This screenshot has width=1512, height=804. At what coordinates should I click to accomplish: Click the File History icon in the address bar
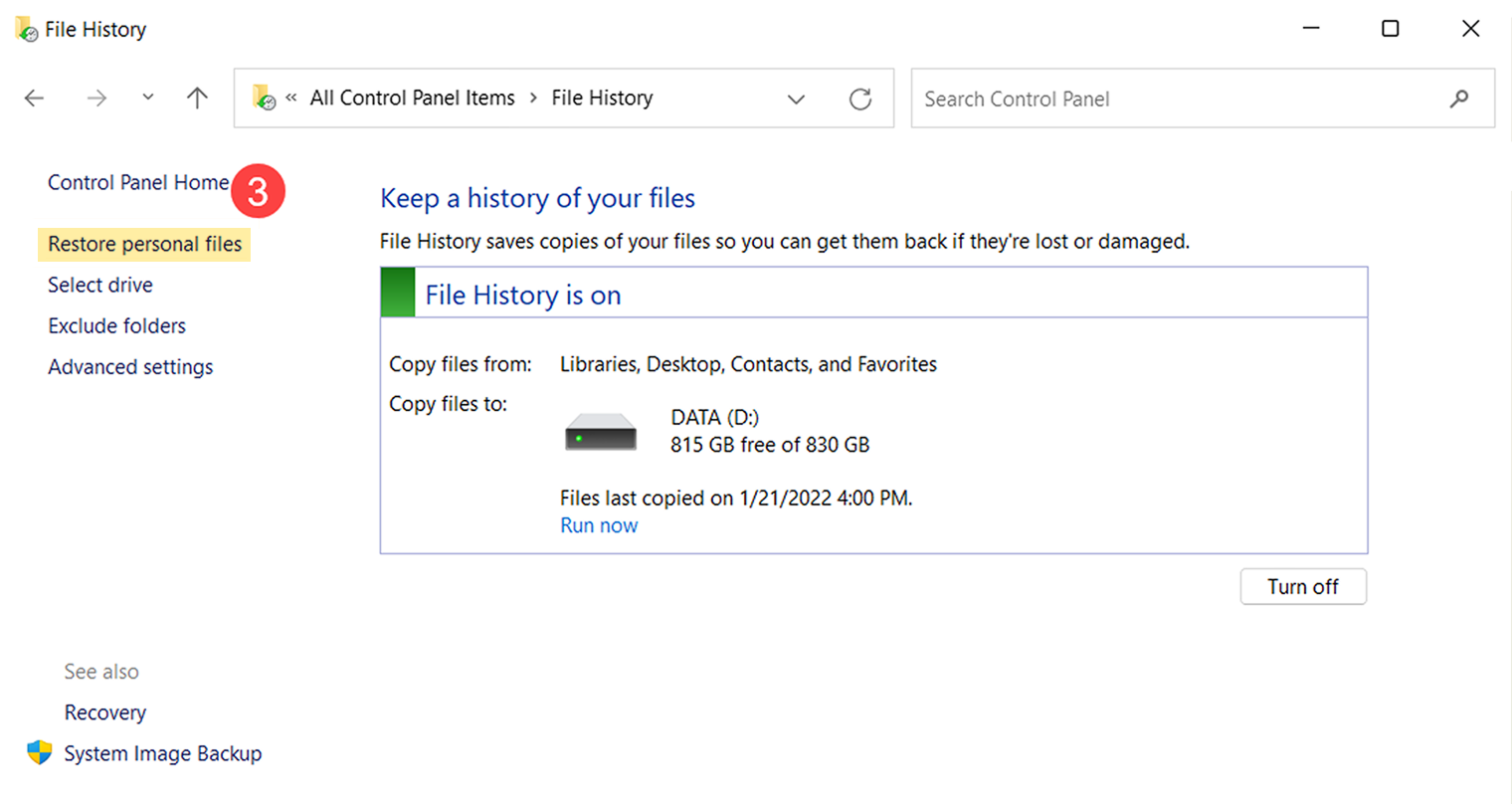pyautogui.click(x=264, y=98)
